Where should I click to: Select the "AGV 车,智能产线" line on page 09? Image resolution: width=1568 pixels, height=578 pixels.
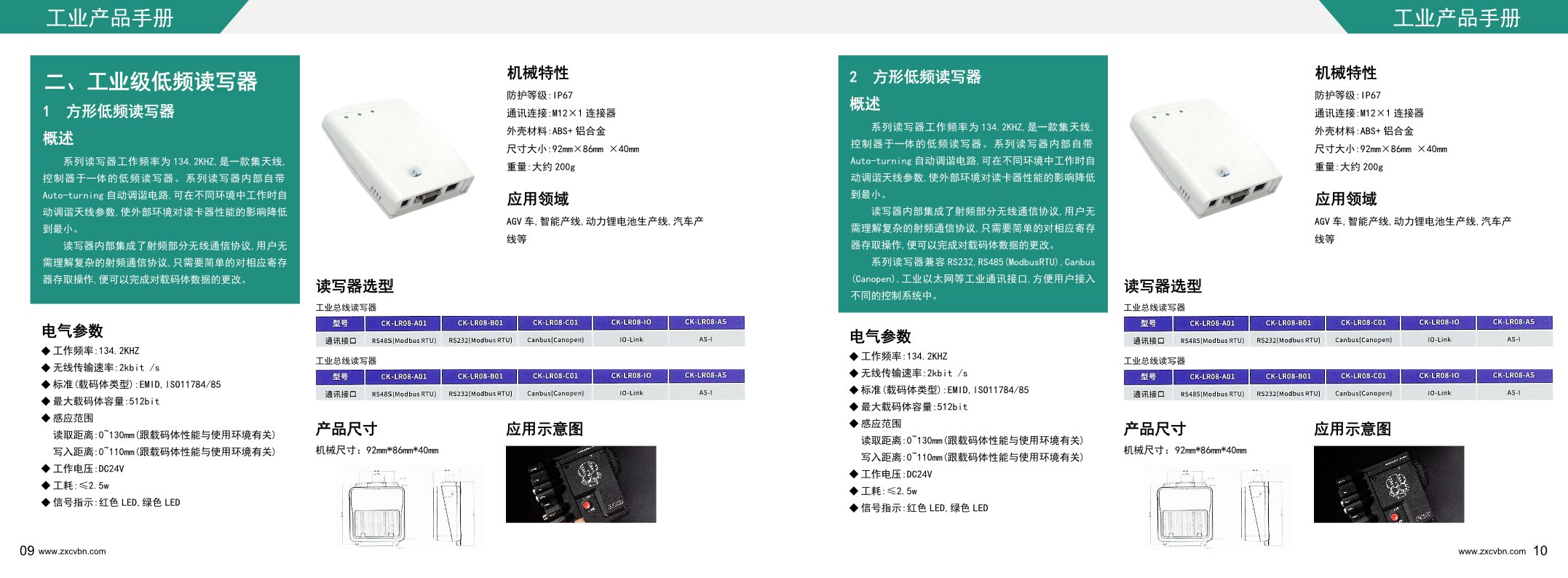(605, 221)
